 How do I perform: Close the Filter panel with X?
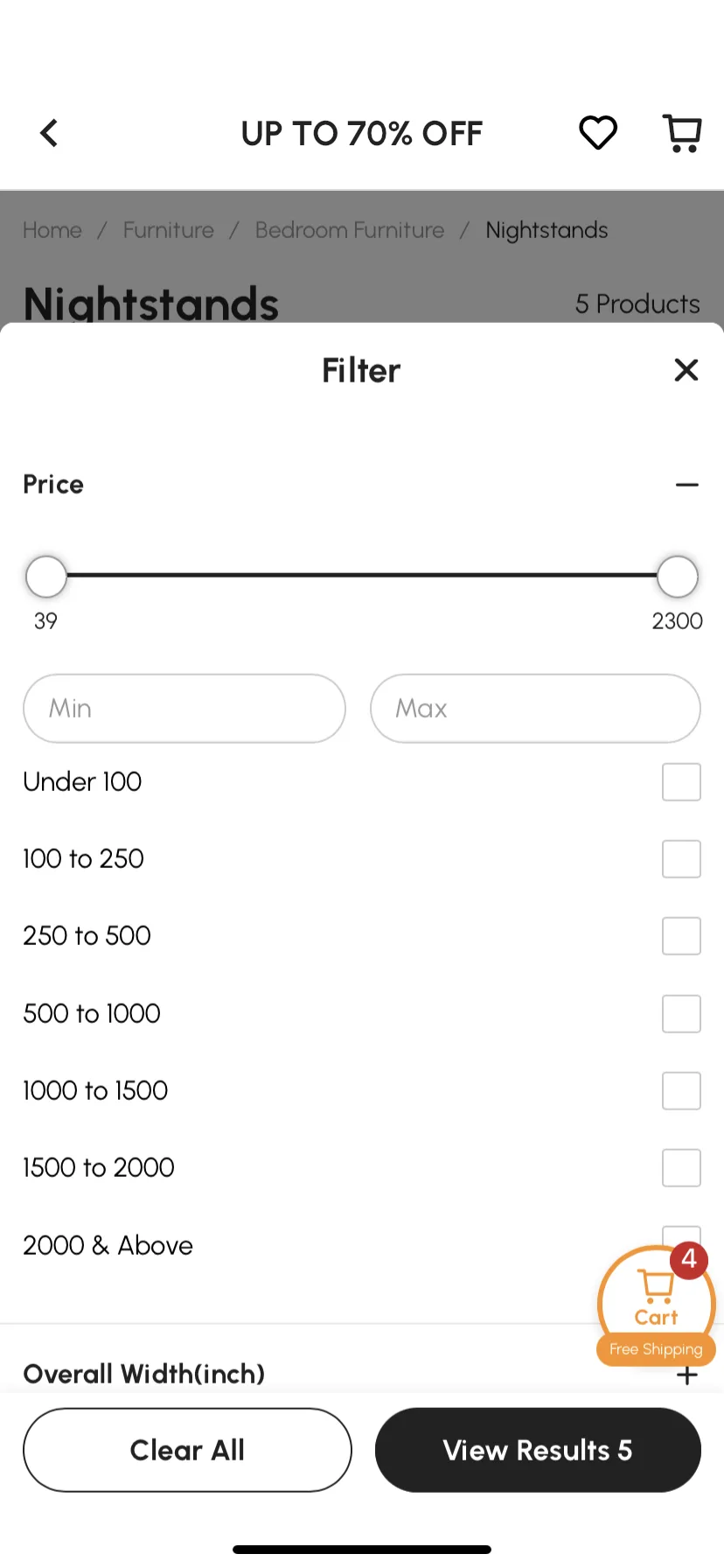click(686, 370)
